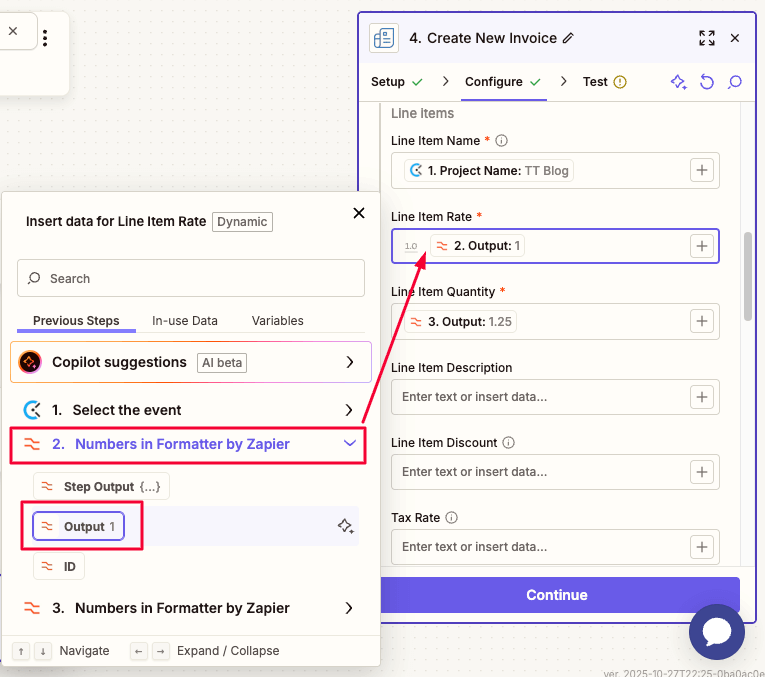Open the AI sparkle assistant icon in tab bar
The height and width of the screenshot is (677, 765).
[x=679, y=81]
